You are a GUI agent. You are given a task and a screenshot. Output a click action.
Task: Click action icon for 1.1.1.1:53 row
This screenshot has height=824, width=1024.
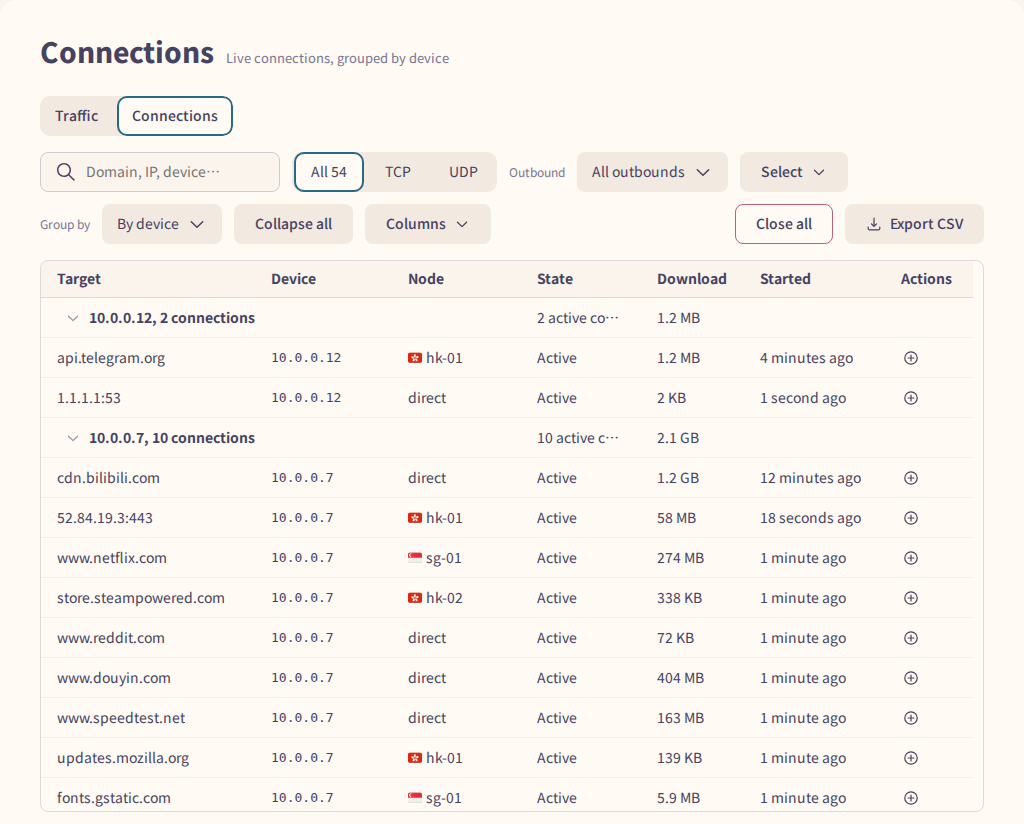(910, 398)
